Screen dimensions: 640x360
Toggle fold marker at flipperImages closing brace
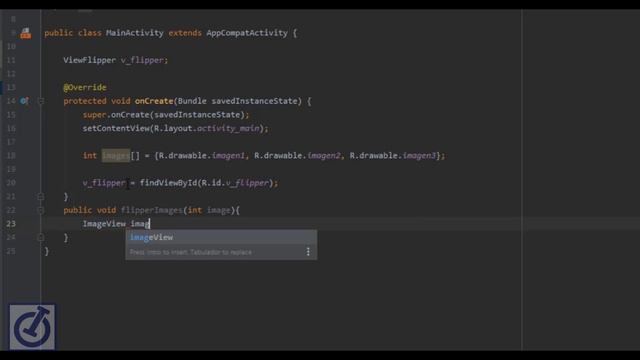pyautogui.click(x=40, y=238)
